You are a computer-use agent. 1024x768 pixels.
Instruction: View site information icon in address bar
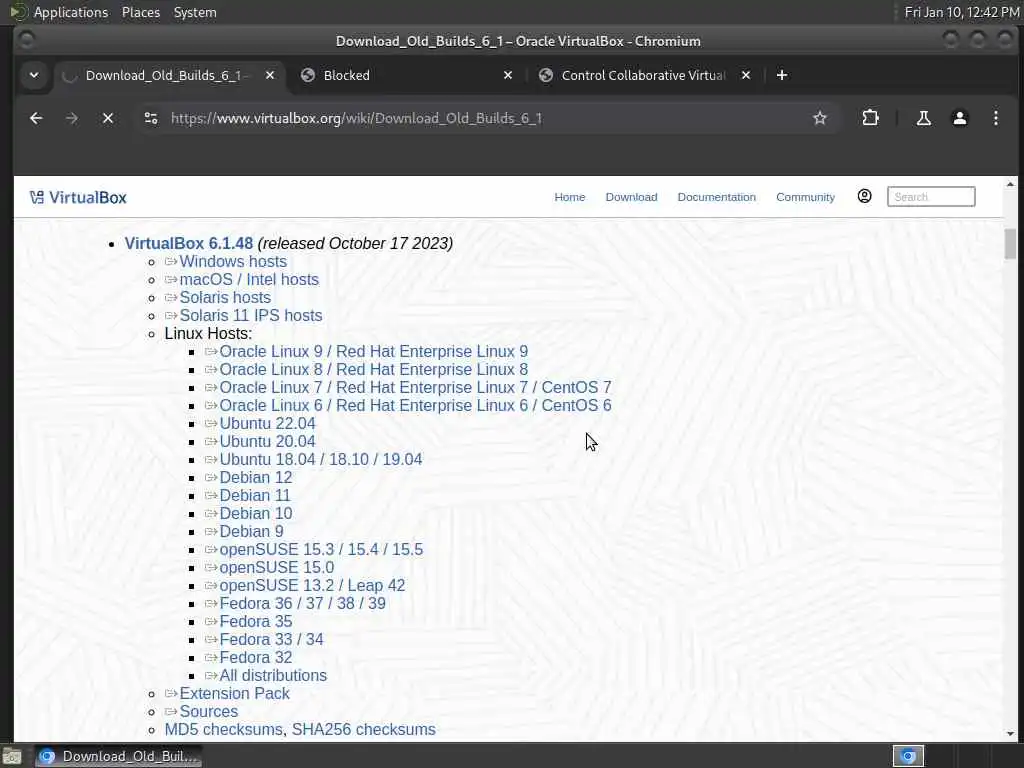(151, 118)
